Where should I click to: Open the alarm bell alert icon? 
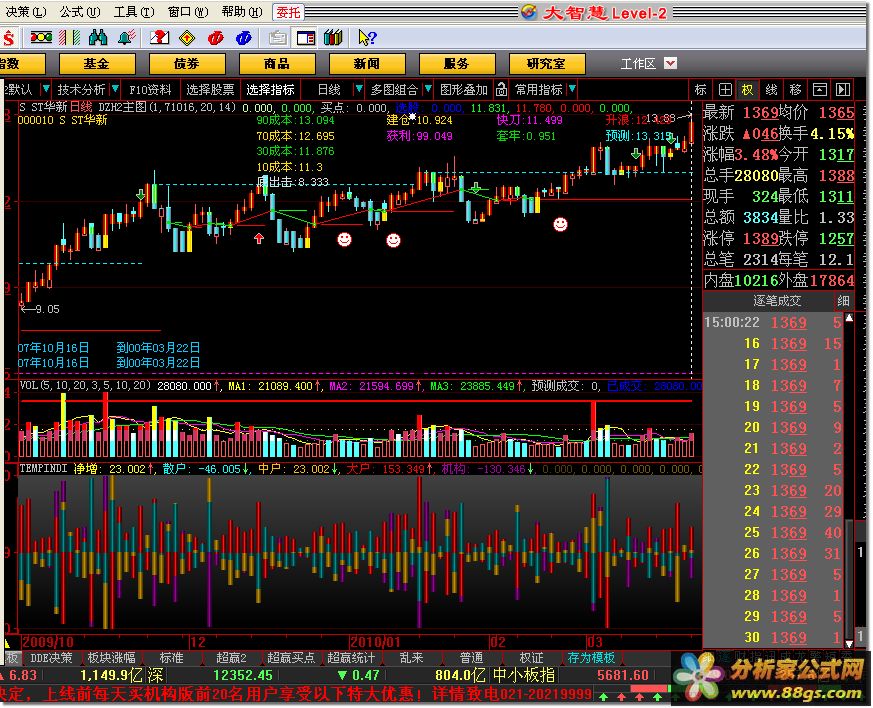coord(127,38)
